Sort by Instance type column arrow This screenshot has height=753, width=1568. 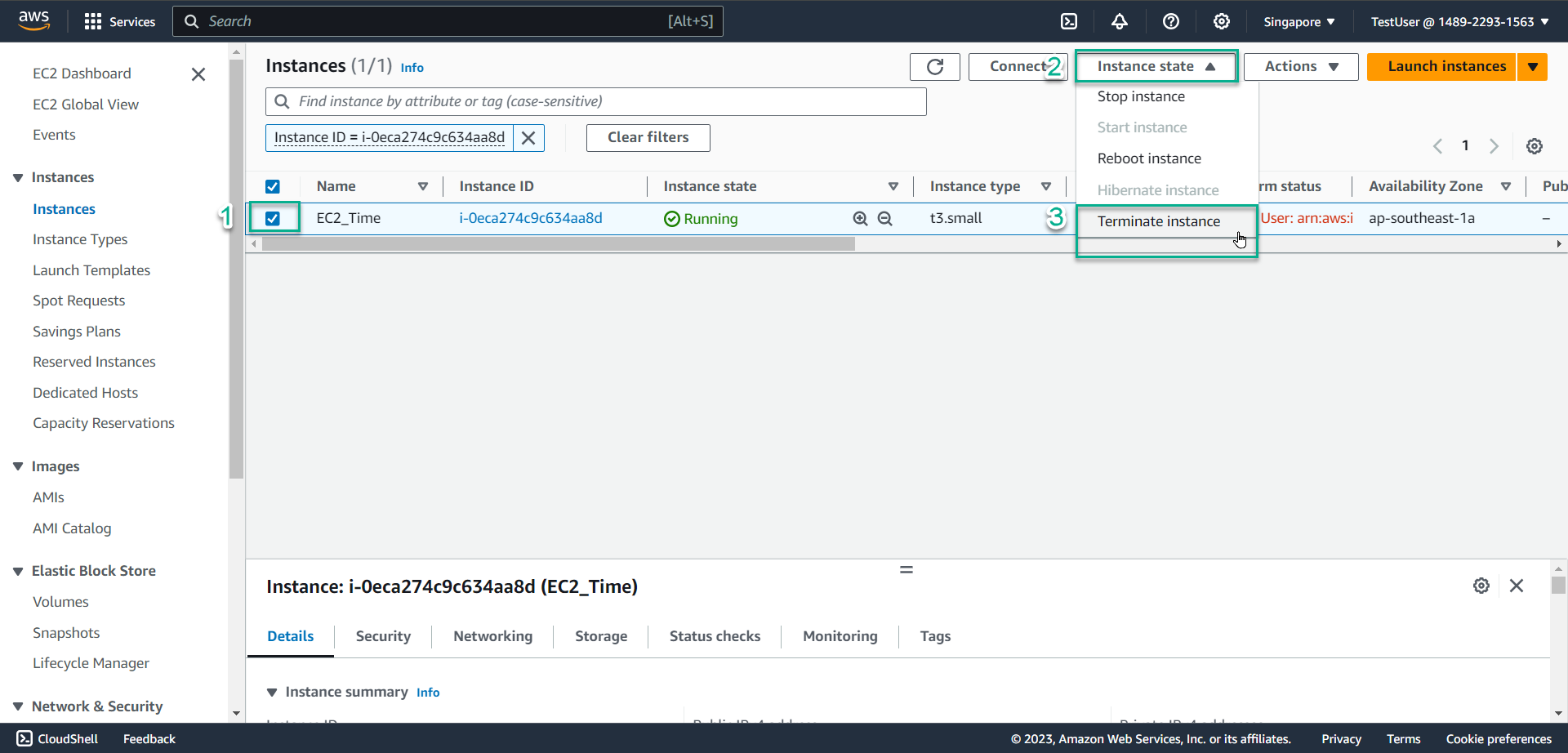click(1046, 187)
